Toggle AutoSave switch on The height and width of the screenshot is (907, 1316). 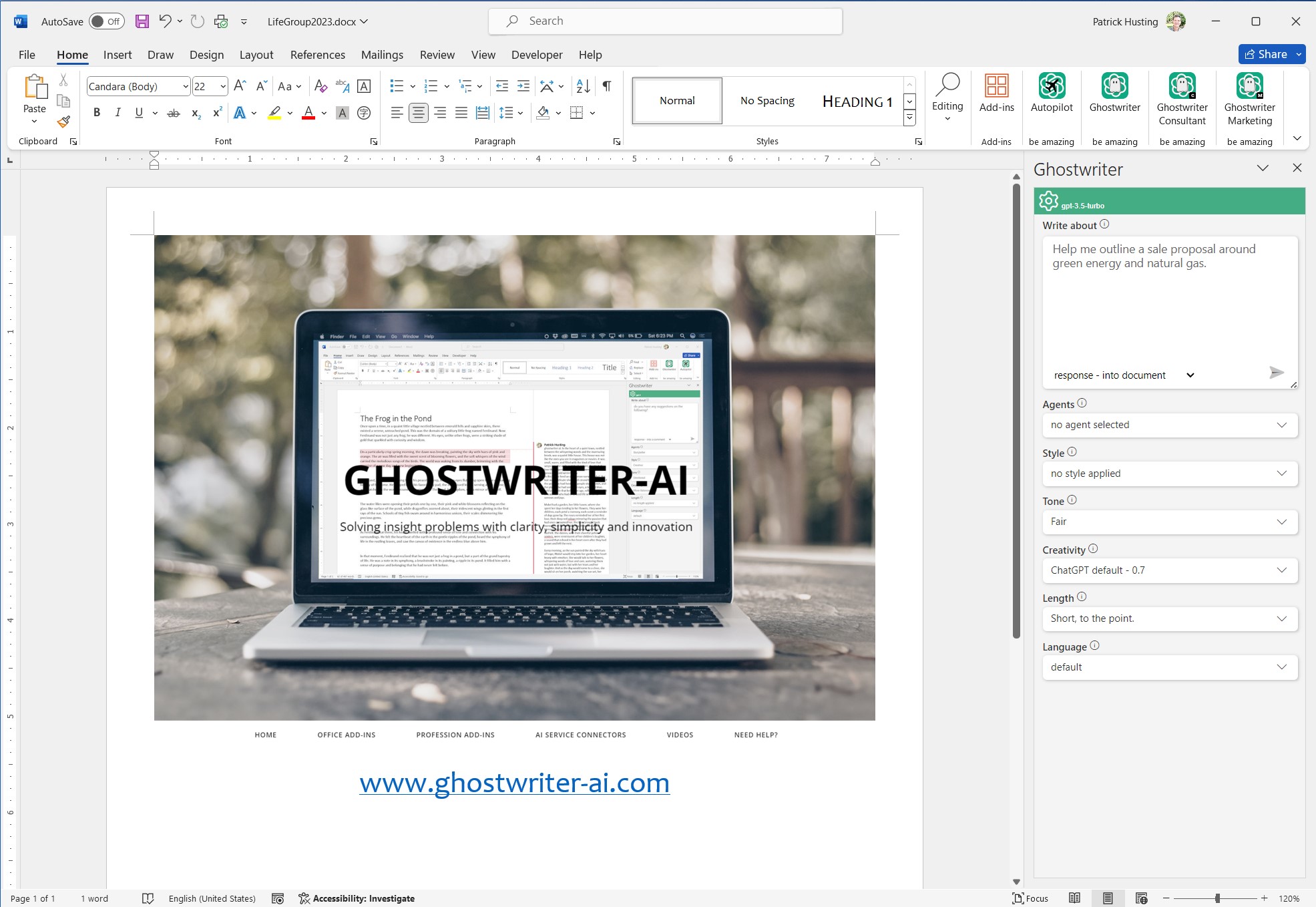(106, 21)
